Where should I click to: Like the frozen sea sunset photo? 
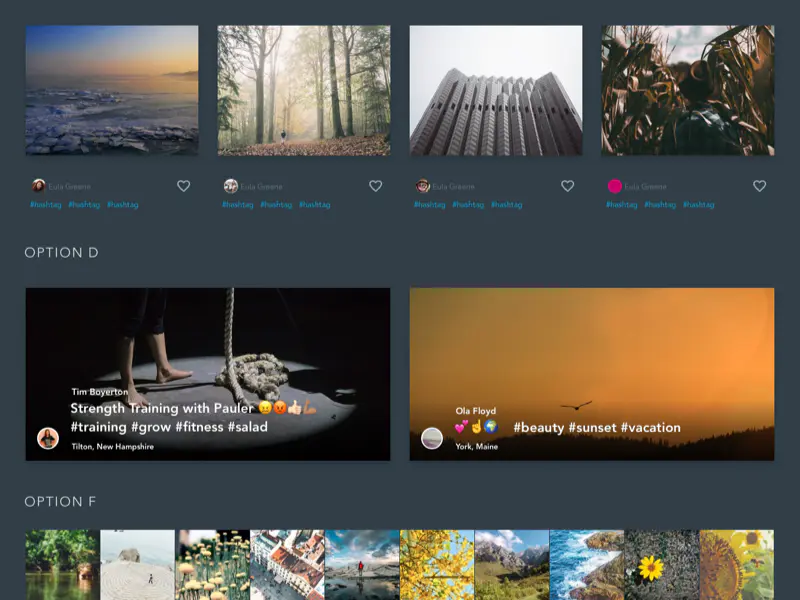[x=184, y=186]
